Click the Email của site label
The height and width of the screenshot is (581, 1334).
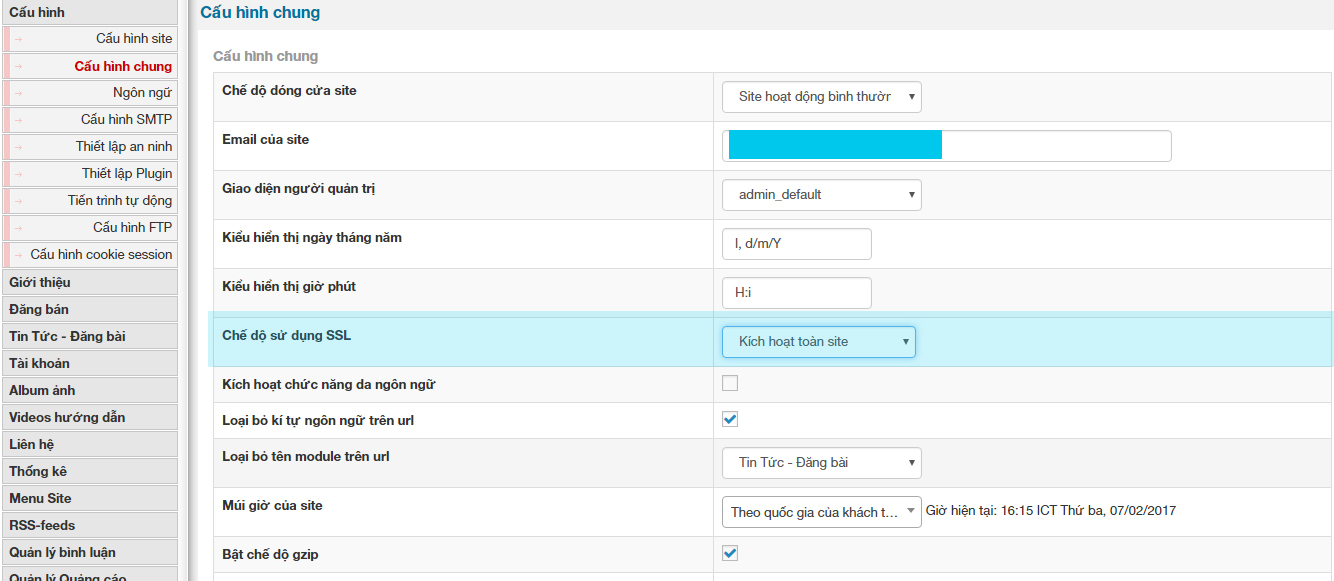pyautogui.click(x=266, y=140)
